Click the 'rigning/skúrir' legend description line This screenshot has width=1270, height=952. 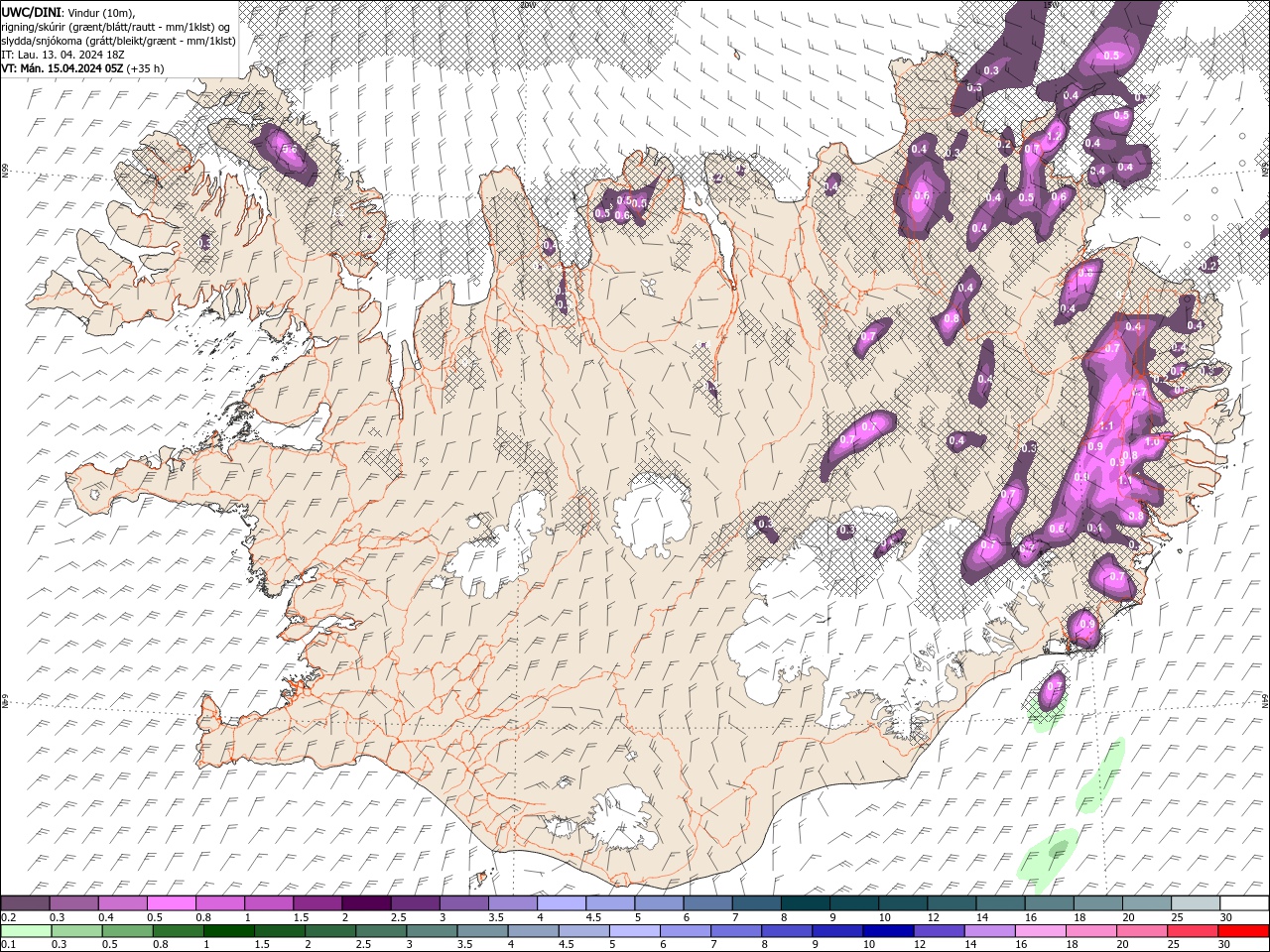pos(116,27)
